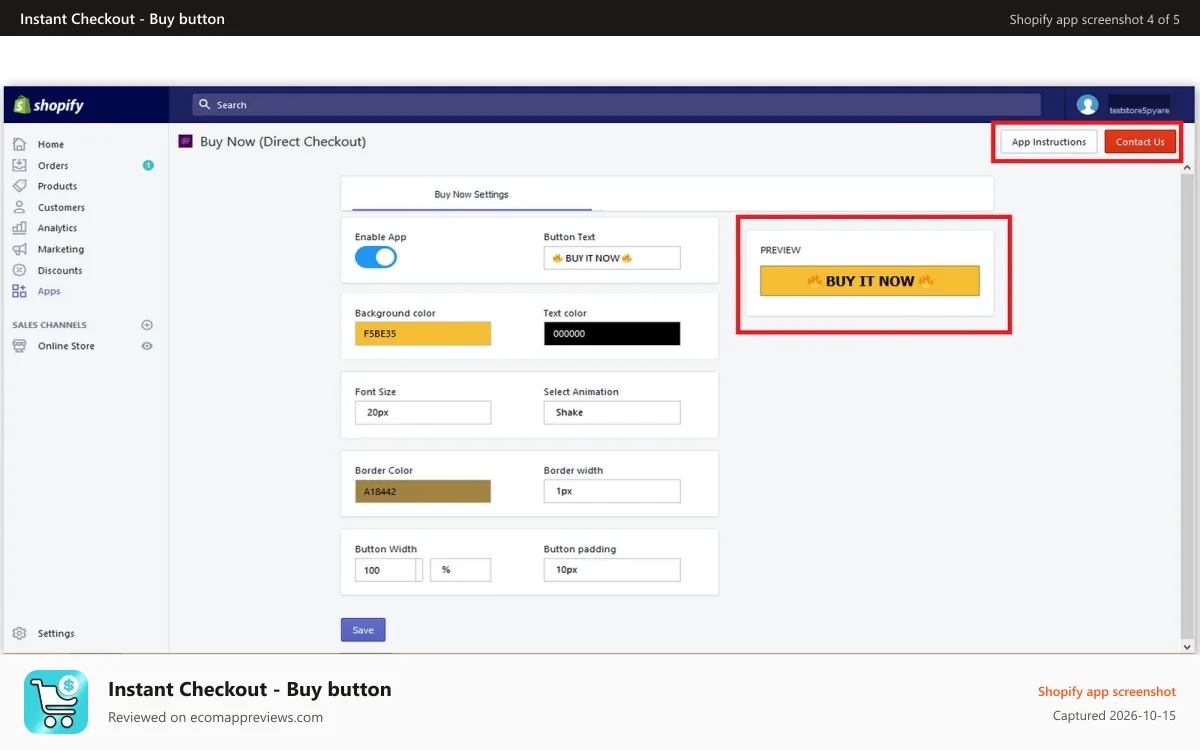Open the Apps grid icon
The image size is (1200, 750).
point(19,291)
